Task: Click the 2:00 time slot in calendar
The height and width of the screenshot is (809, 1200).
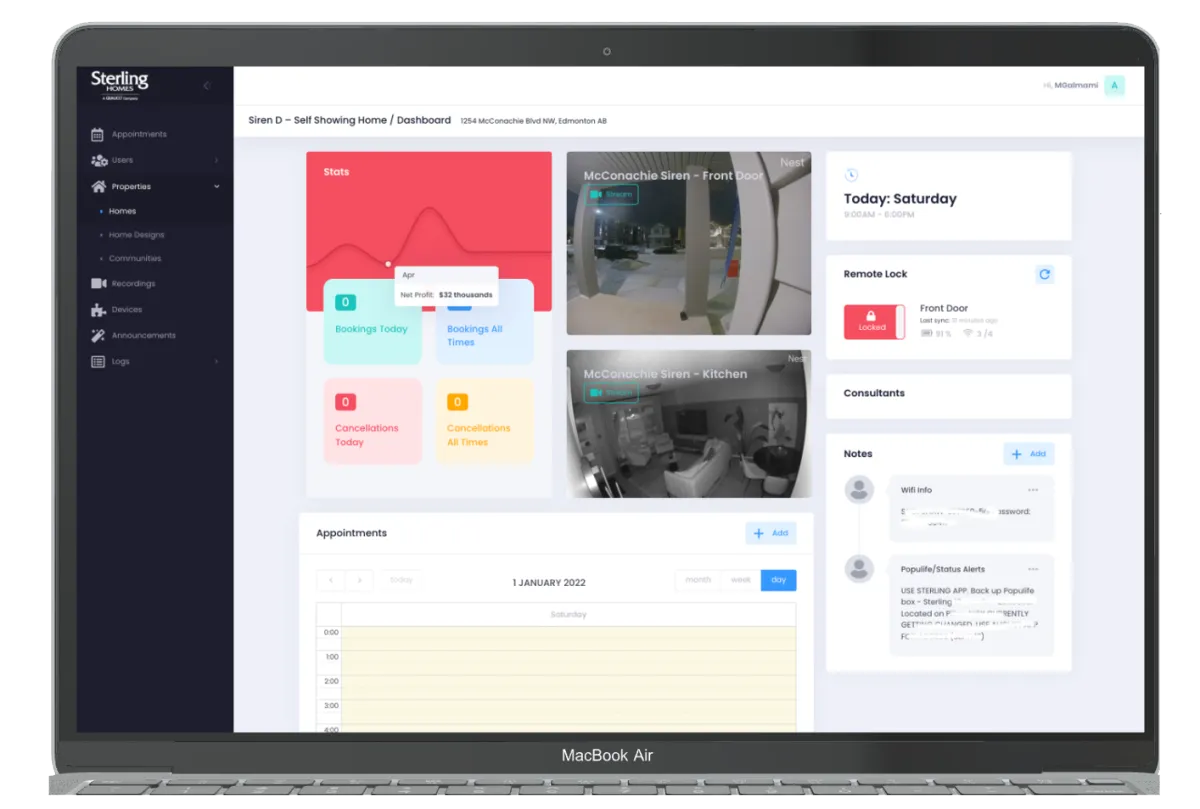Action: click(569, 688)
